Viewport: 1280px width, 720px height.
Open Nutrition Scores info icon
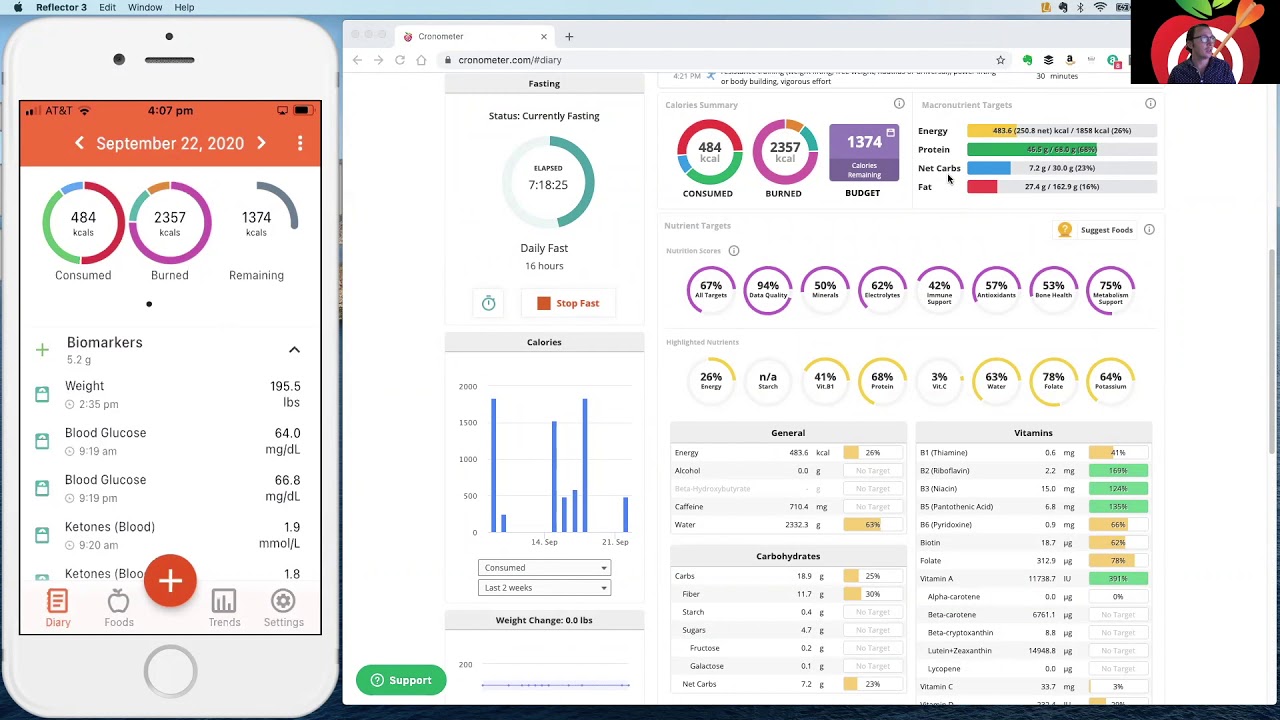tap(733, 251)
